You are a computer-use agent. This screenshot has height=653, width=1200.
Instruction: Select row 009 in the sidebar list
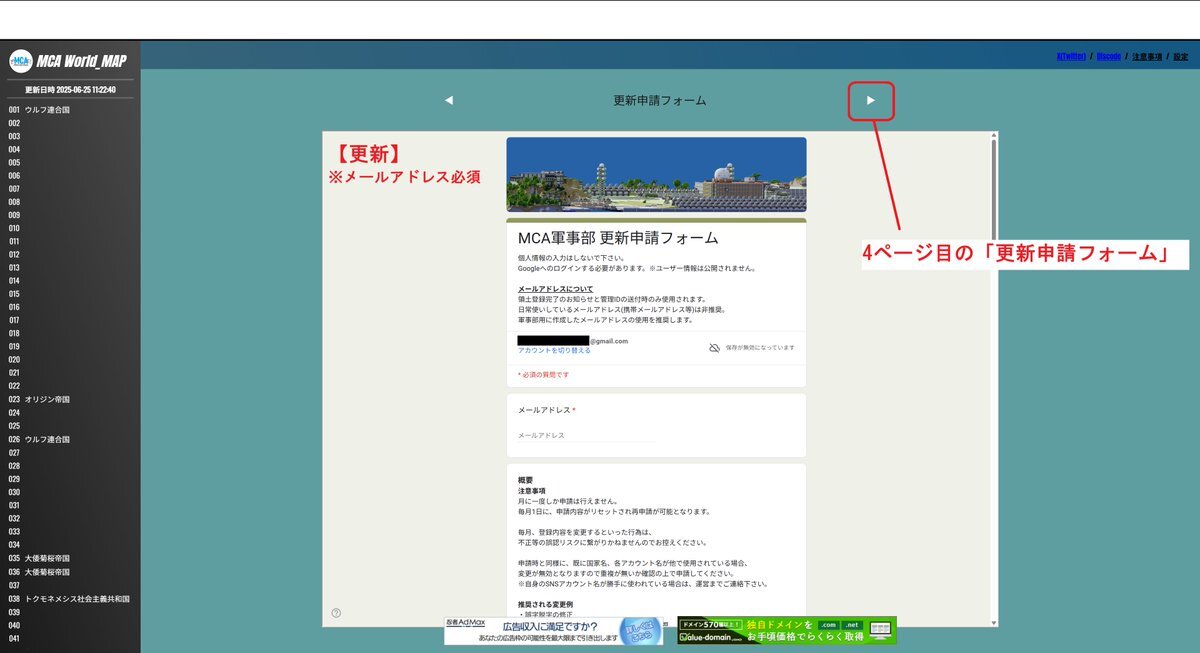[70, 215]
